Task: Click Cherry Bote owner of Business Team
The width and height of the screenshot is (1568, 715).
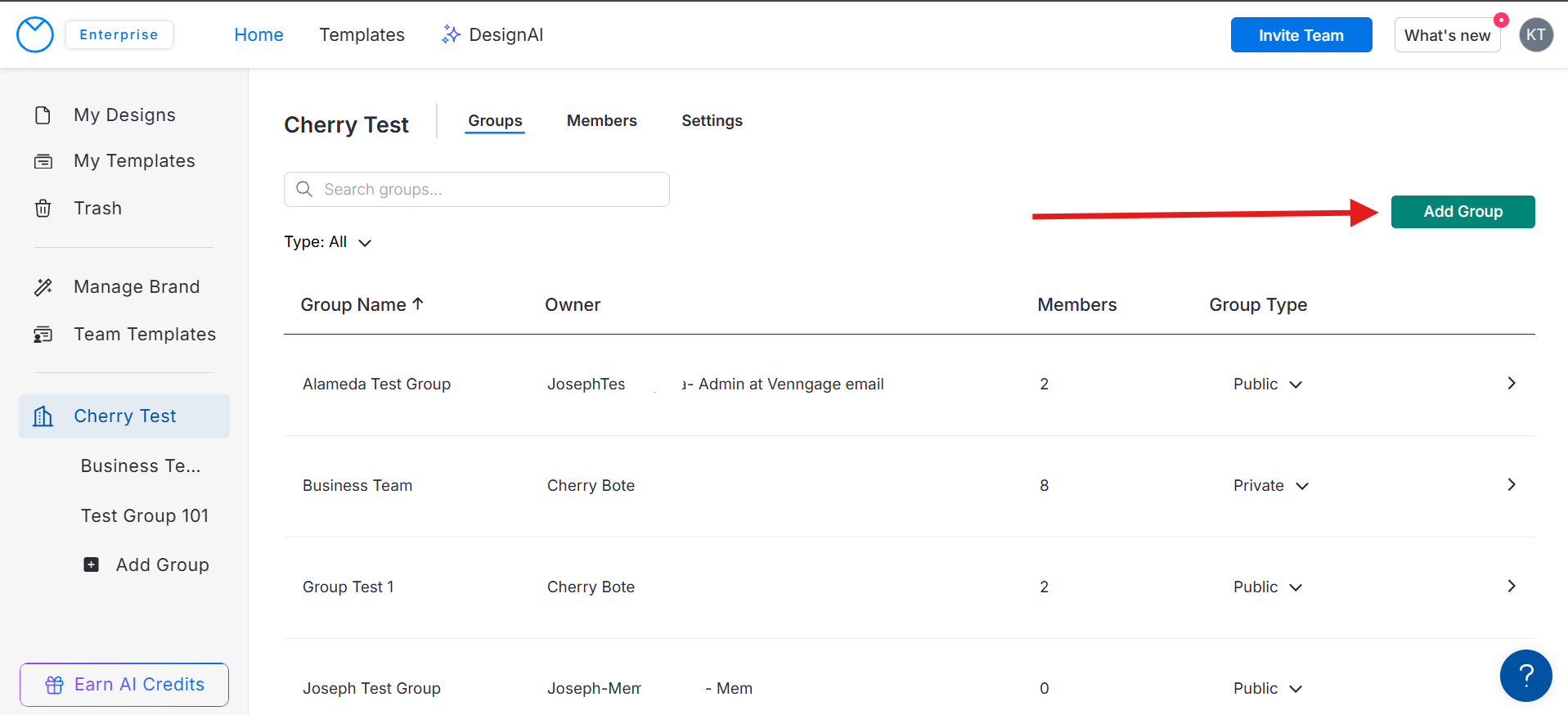Action: coord(591,486)
